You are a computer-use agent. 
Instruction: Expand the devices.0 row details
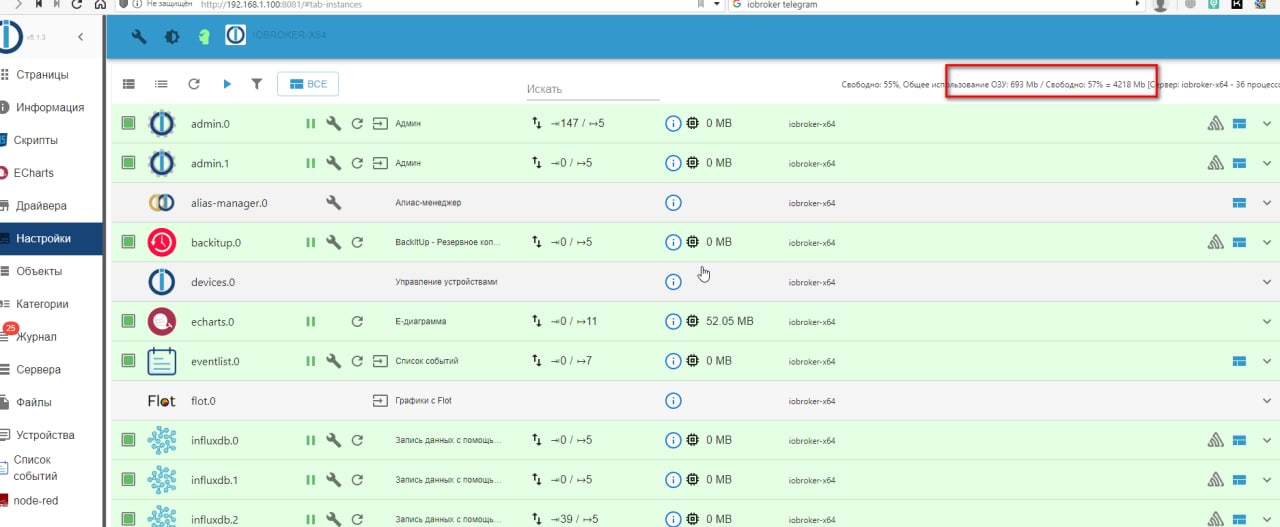1267,282
